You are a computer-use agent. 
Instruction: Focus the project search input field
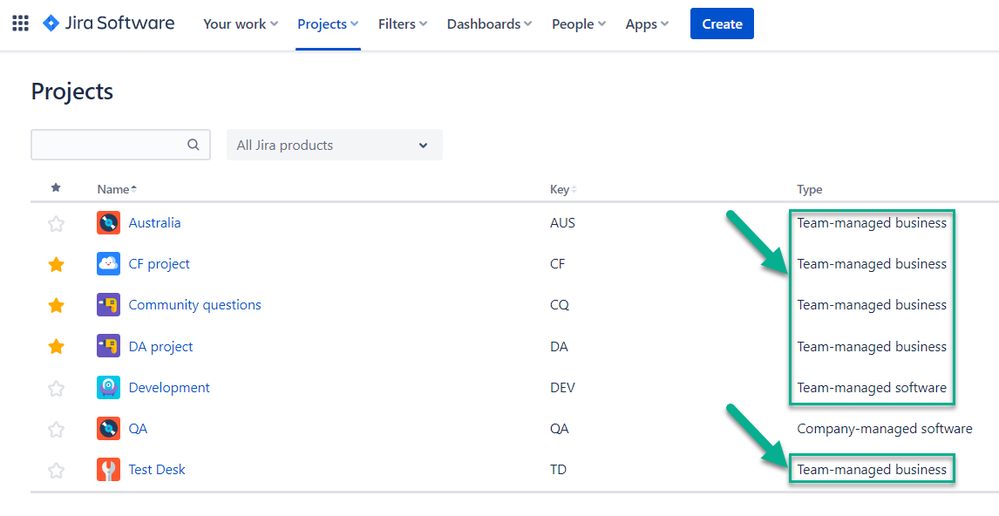(x=120, y=145)
